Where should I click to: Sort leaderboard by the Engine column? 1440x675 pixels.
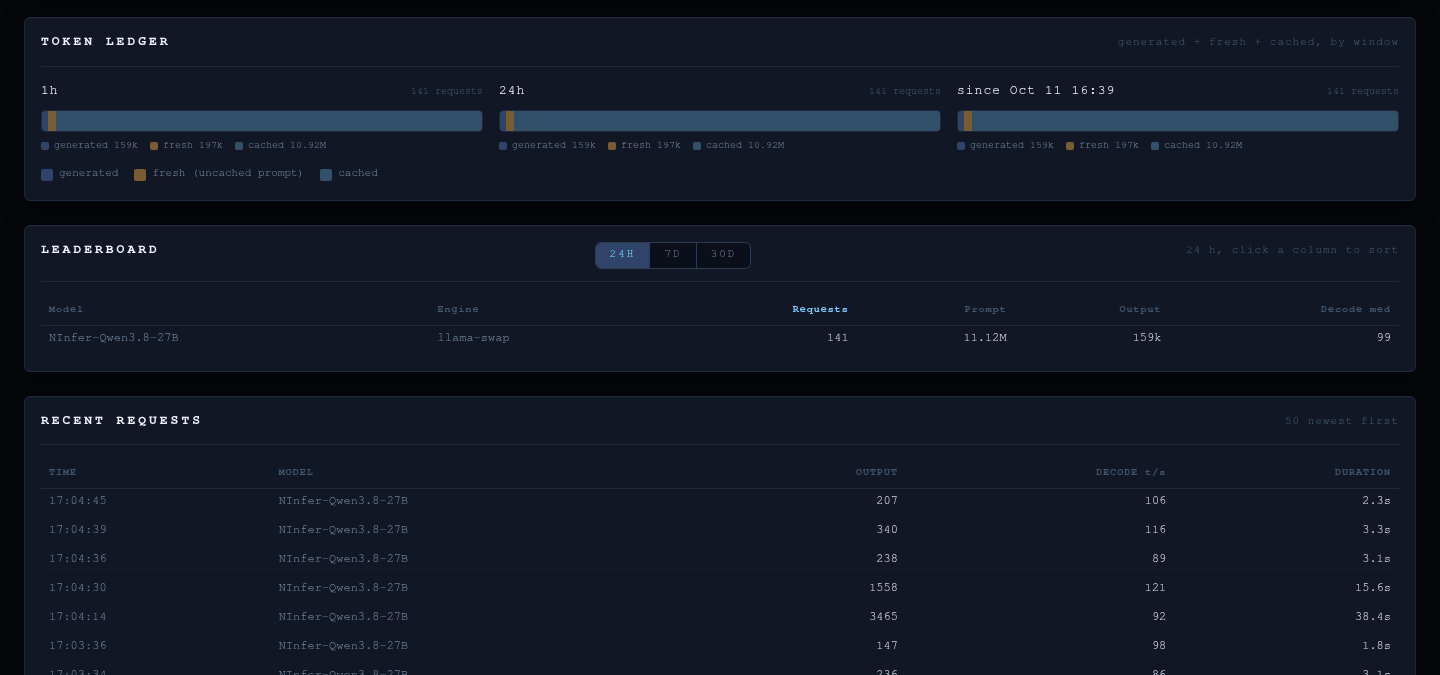458,309
